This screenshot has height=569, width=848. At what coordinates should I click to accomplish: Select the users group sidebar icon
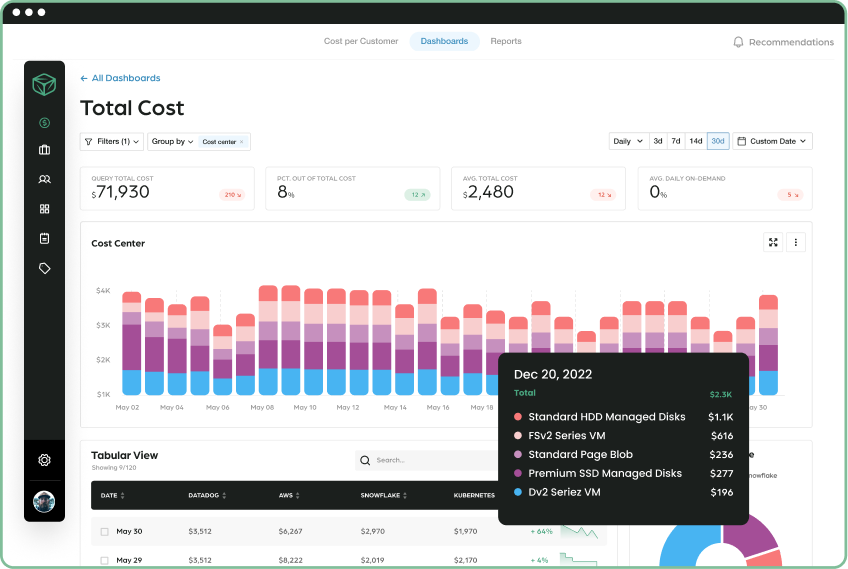(x=44, y=180)
